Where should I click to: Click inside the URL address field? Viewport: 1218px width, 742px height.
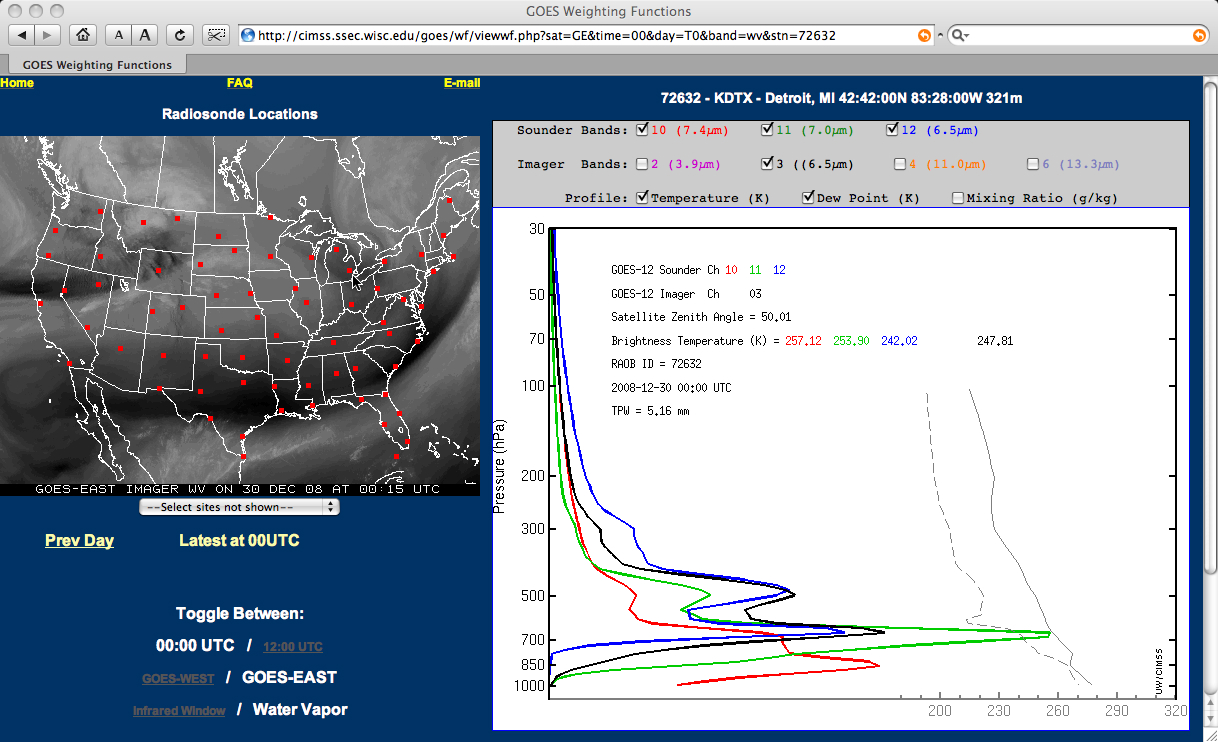tap(585, 35)
